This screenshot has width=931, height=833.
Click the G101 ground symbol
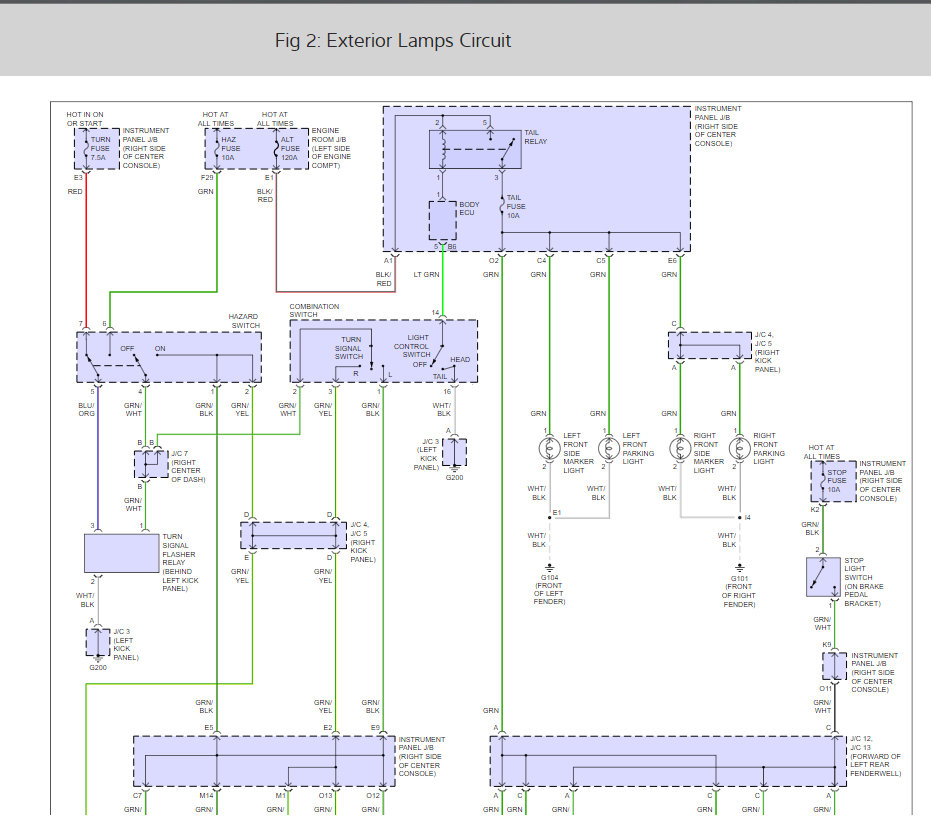pos(739,568)
